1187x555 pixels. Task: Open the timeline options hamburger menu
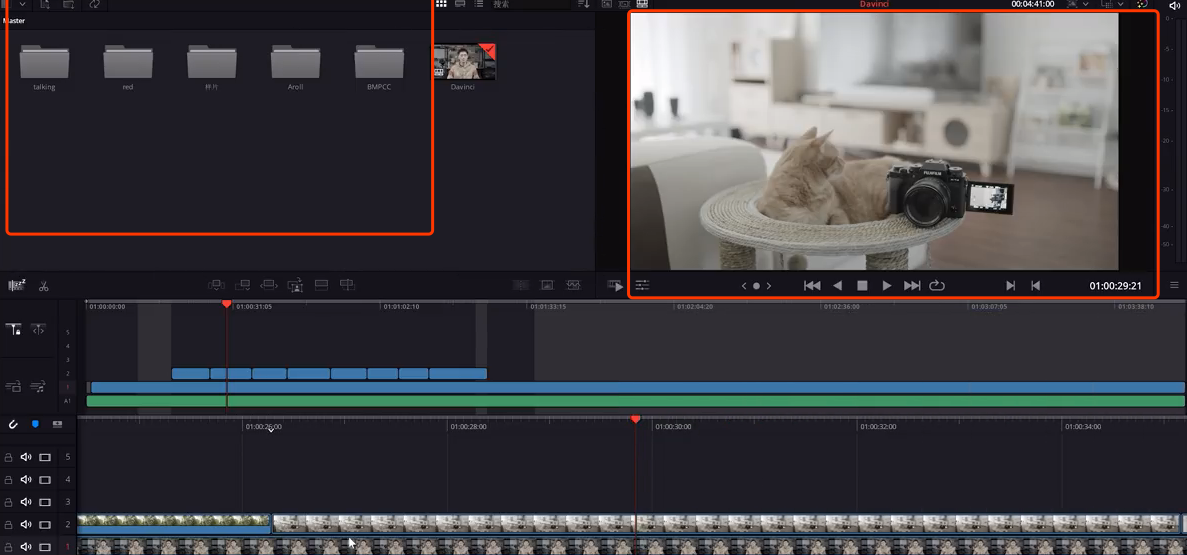1175,285
